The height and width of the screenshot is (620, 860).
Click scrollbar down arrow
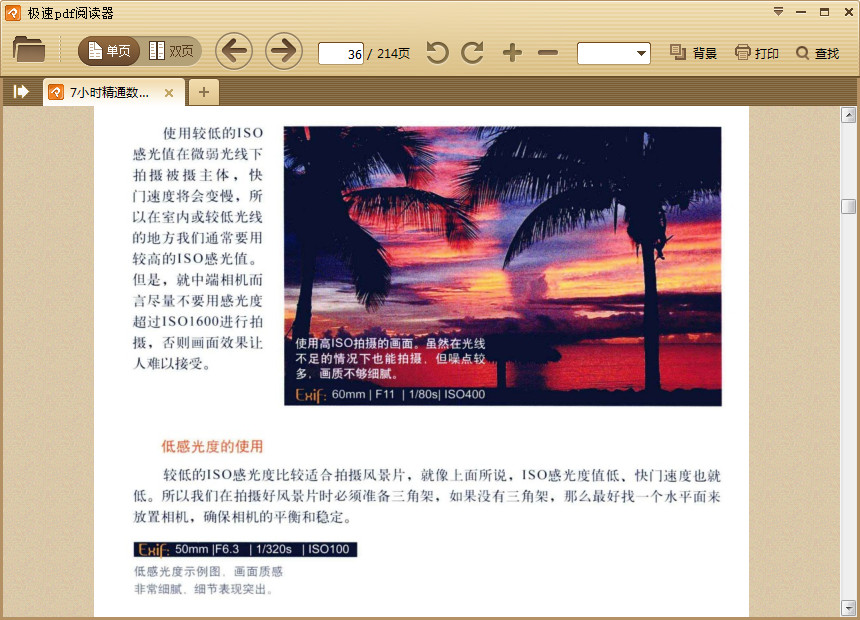coord(848,607)
